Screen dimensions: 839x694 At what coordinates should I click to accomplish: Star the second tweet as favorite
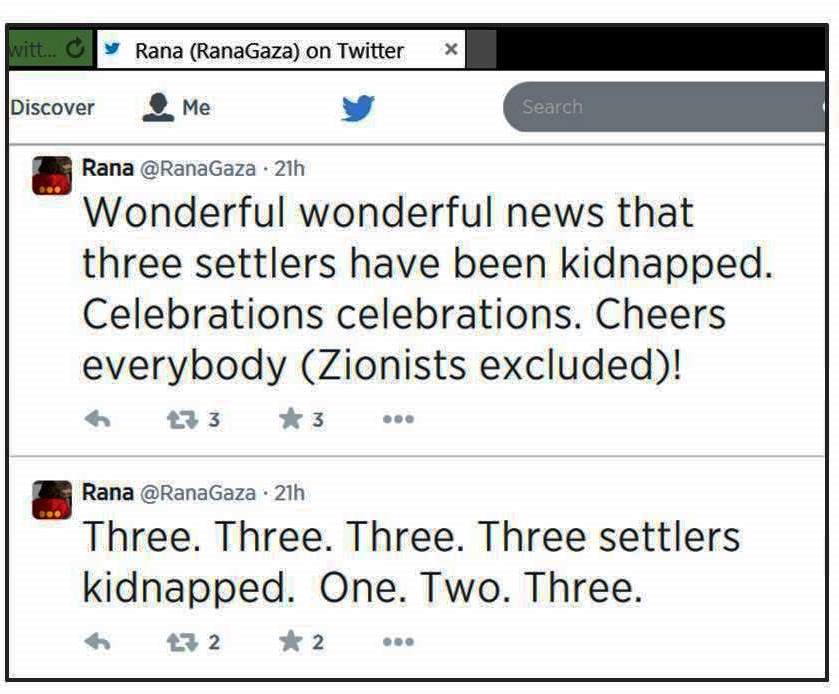pyautogui.click(x=291, y=640)
